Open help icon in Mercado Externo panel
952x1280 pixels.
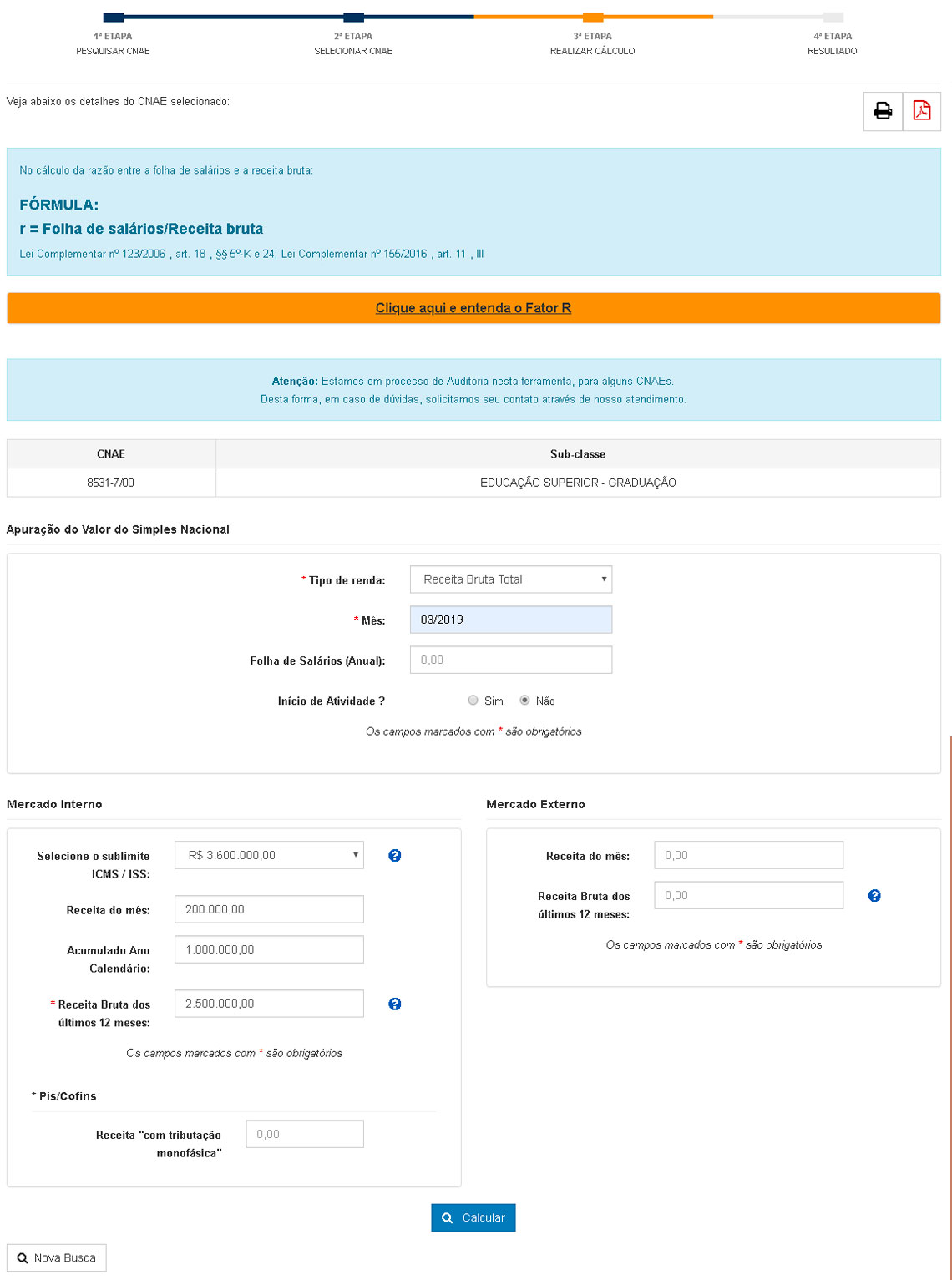(874, 895)
